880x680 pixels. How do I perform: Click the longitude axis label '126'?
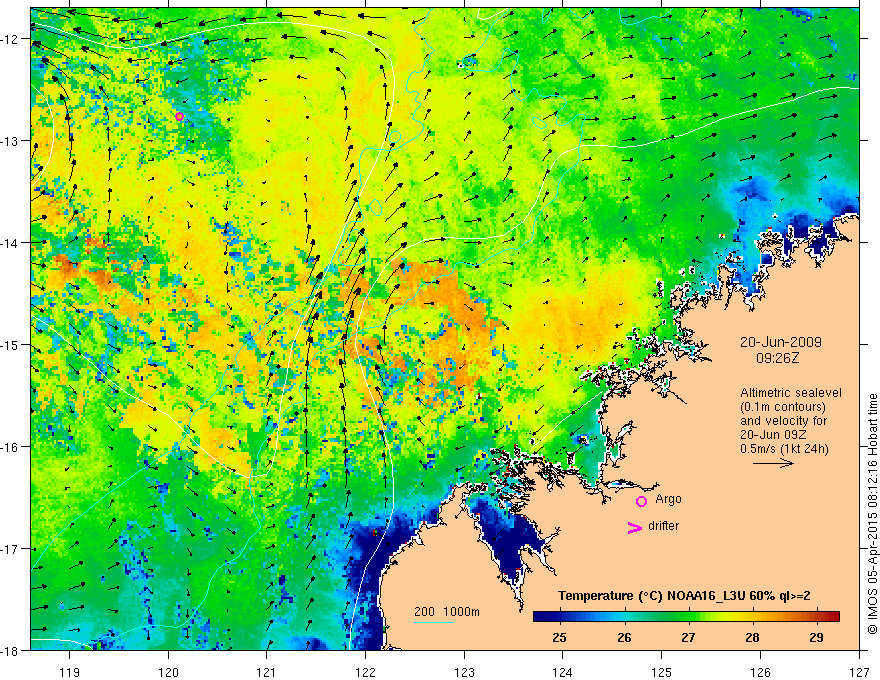tap(760, 672)
